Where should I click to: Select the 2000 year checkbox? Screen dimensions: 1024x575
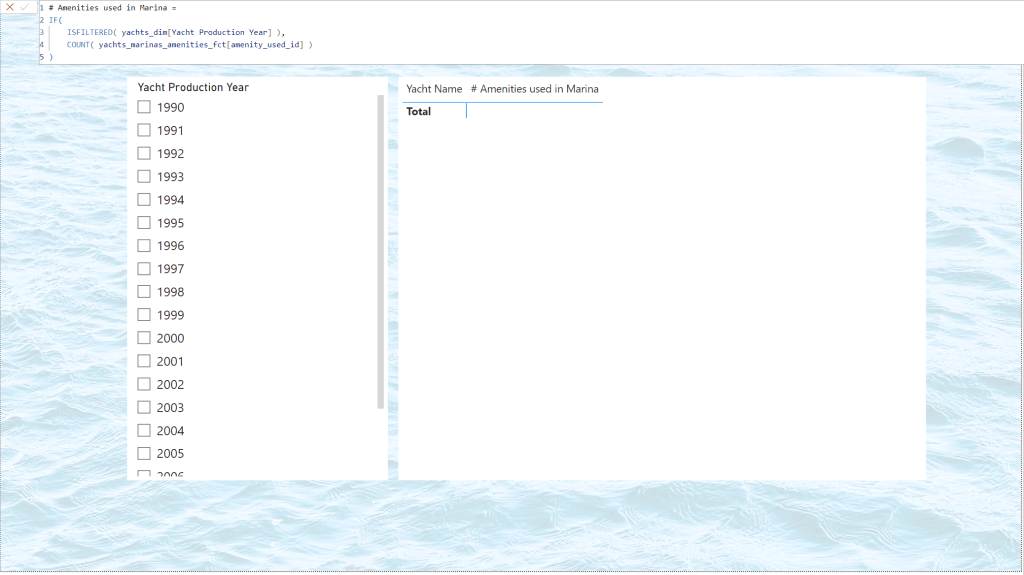pos(144,338)
